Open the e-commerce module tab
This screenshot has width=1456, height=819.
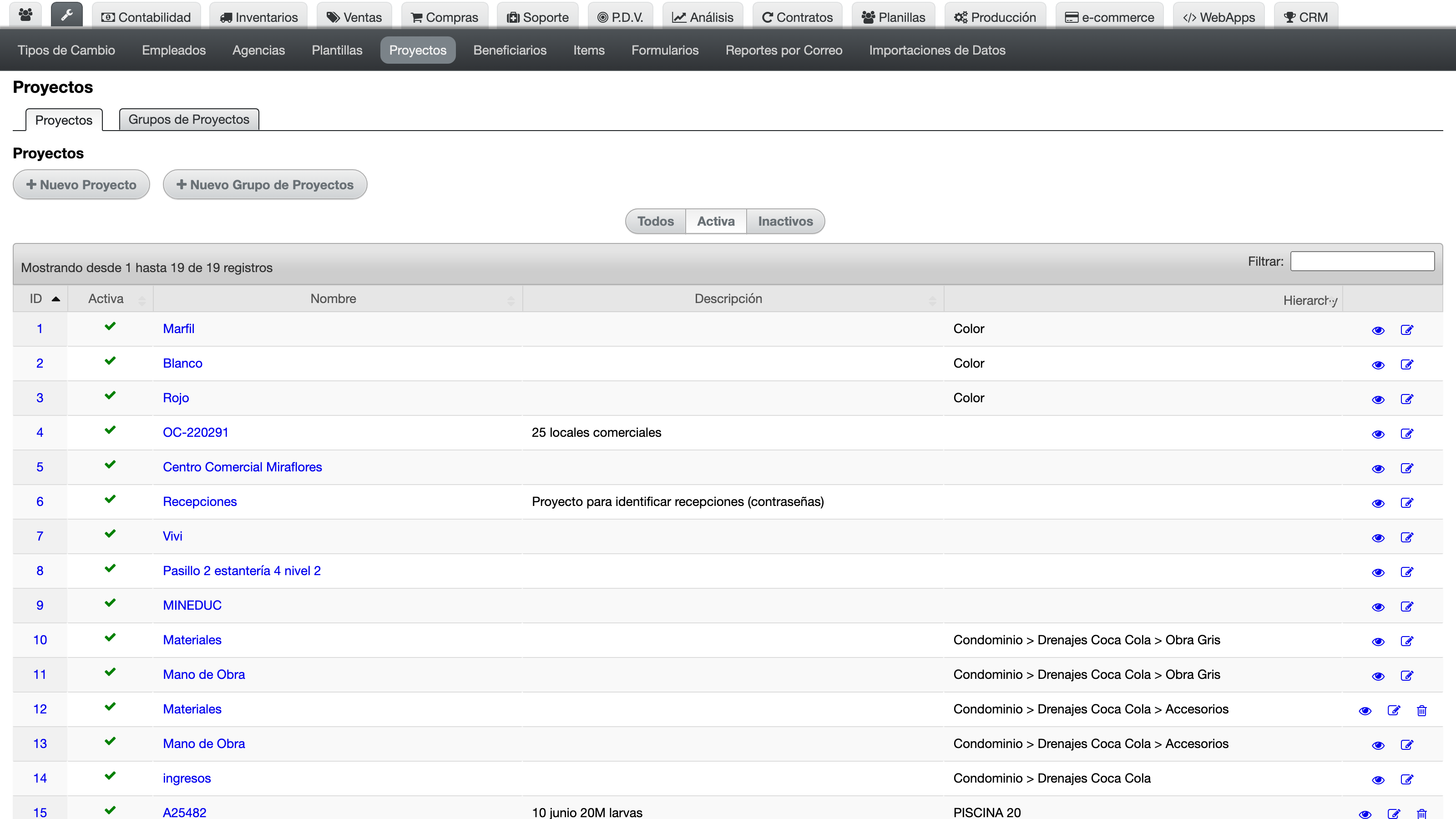[1110, 17]
